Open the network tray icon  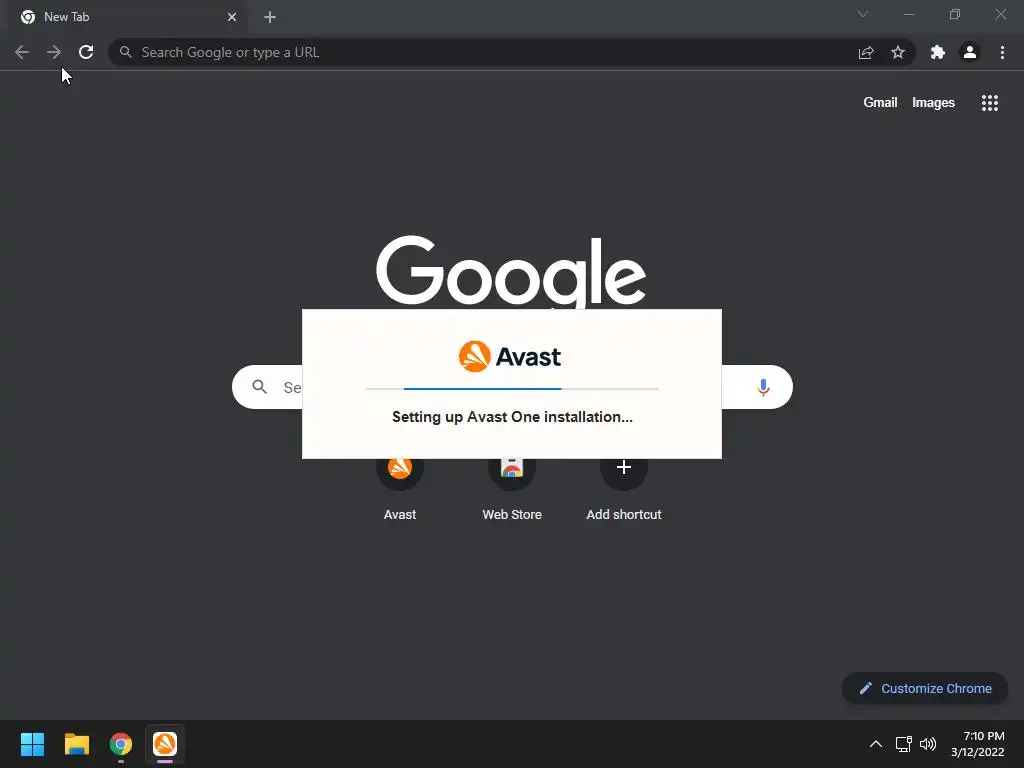(x=903, y=744)
